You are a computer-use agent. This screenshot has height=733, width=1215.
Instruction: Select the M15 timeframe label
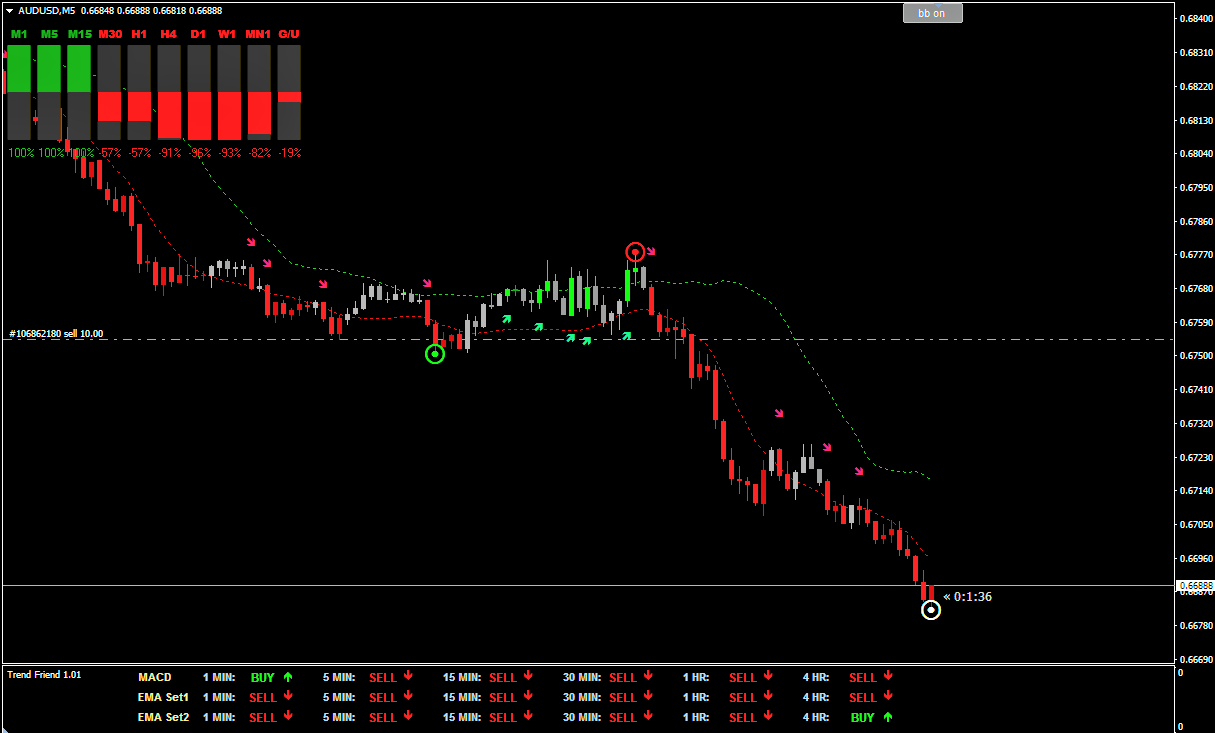point(79,34)
